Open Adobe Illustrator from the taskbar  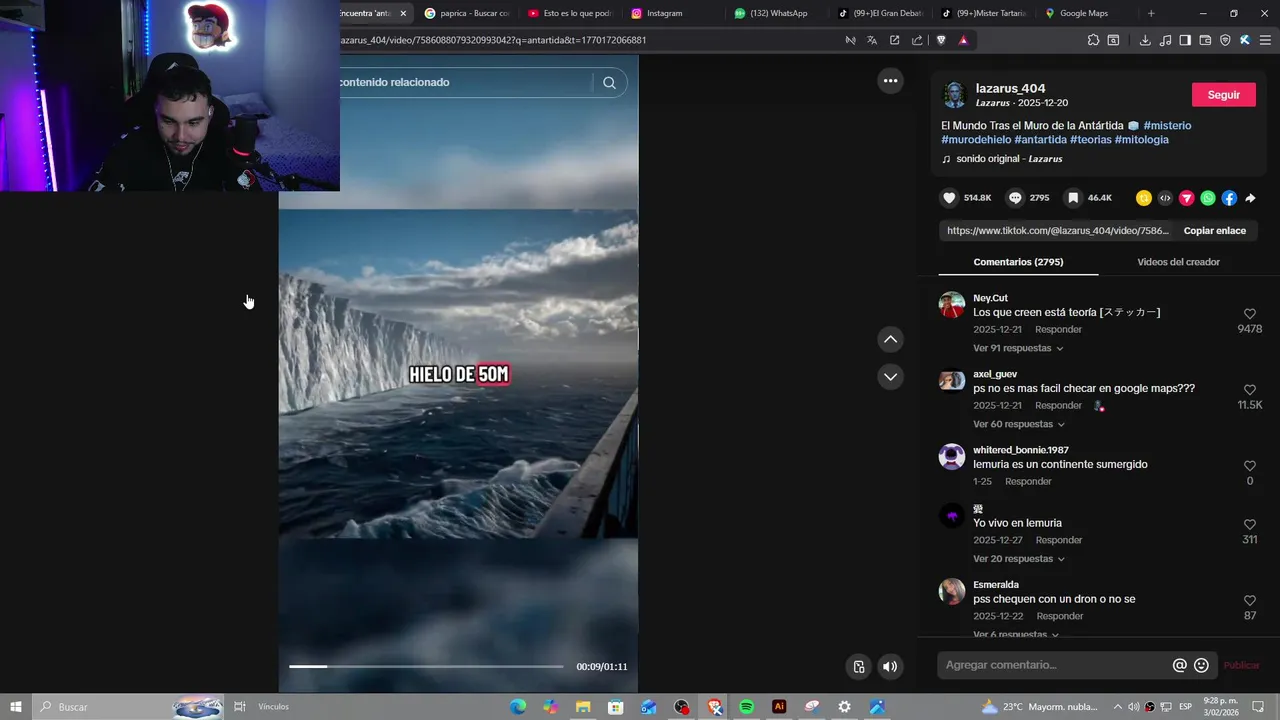[779, 707]
